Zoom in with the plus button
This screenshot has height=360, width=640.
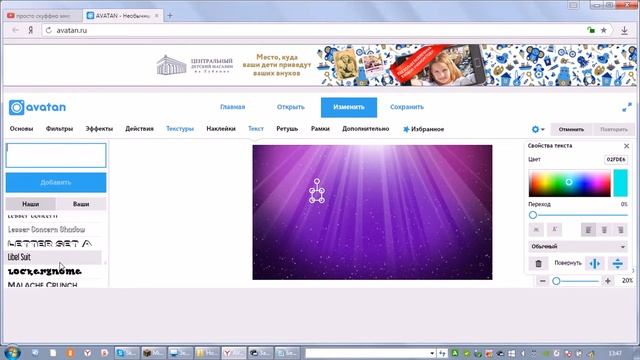608,281
